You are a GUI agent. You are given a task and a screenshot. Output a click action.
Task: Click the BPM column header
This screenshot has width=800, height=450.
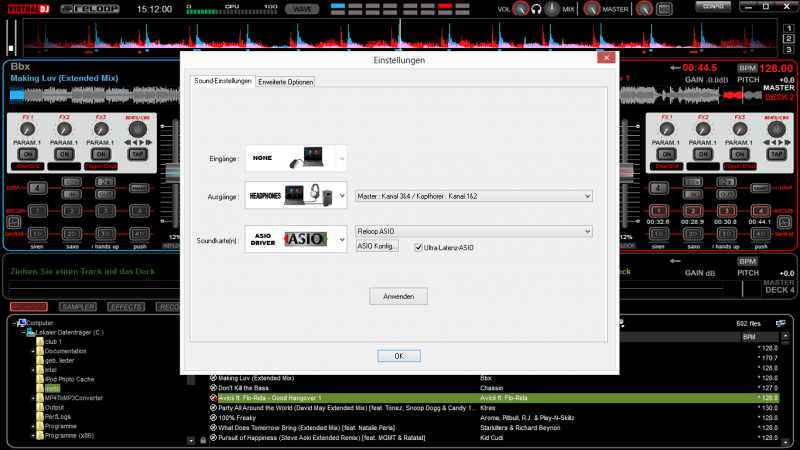point(760,337)
